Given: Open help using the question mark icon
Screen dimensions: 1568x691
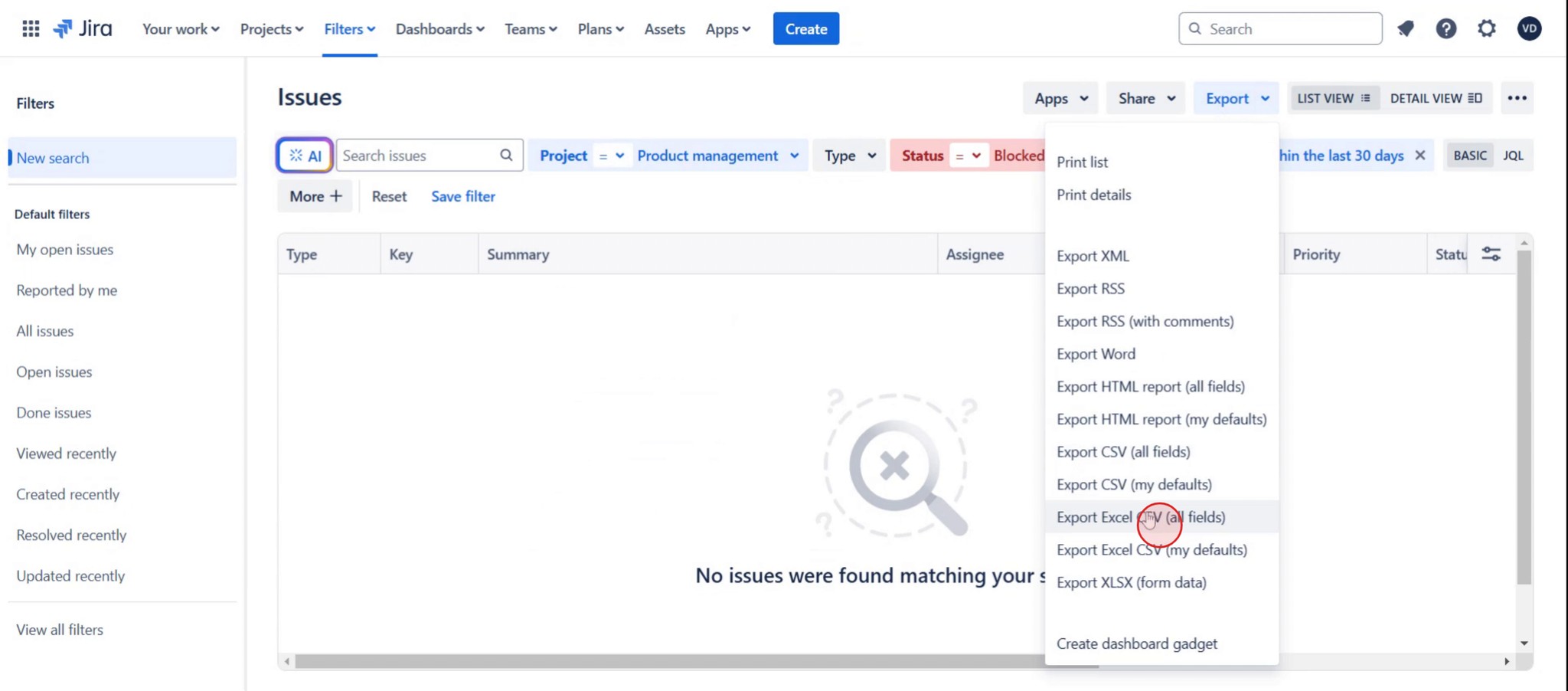Looking at the screenshot, I should coord(1446,28).
